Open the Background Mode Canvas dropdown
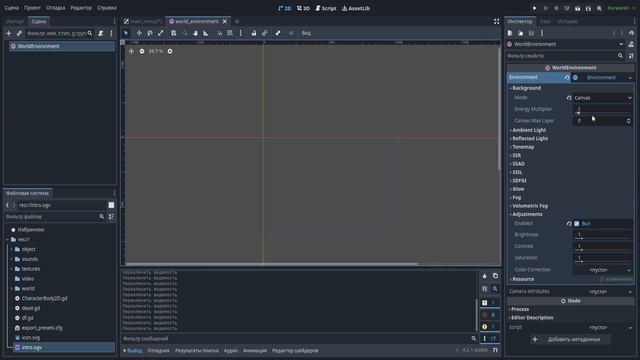 click(603, 98)
